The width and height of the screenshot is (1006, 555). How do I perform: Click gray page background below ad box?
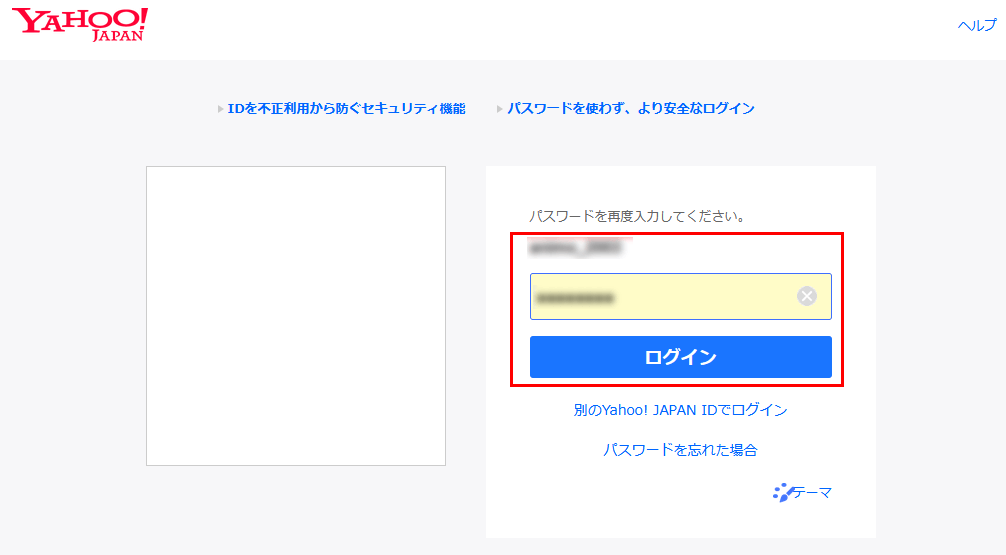point(296,512)
